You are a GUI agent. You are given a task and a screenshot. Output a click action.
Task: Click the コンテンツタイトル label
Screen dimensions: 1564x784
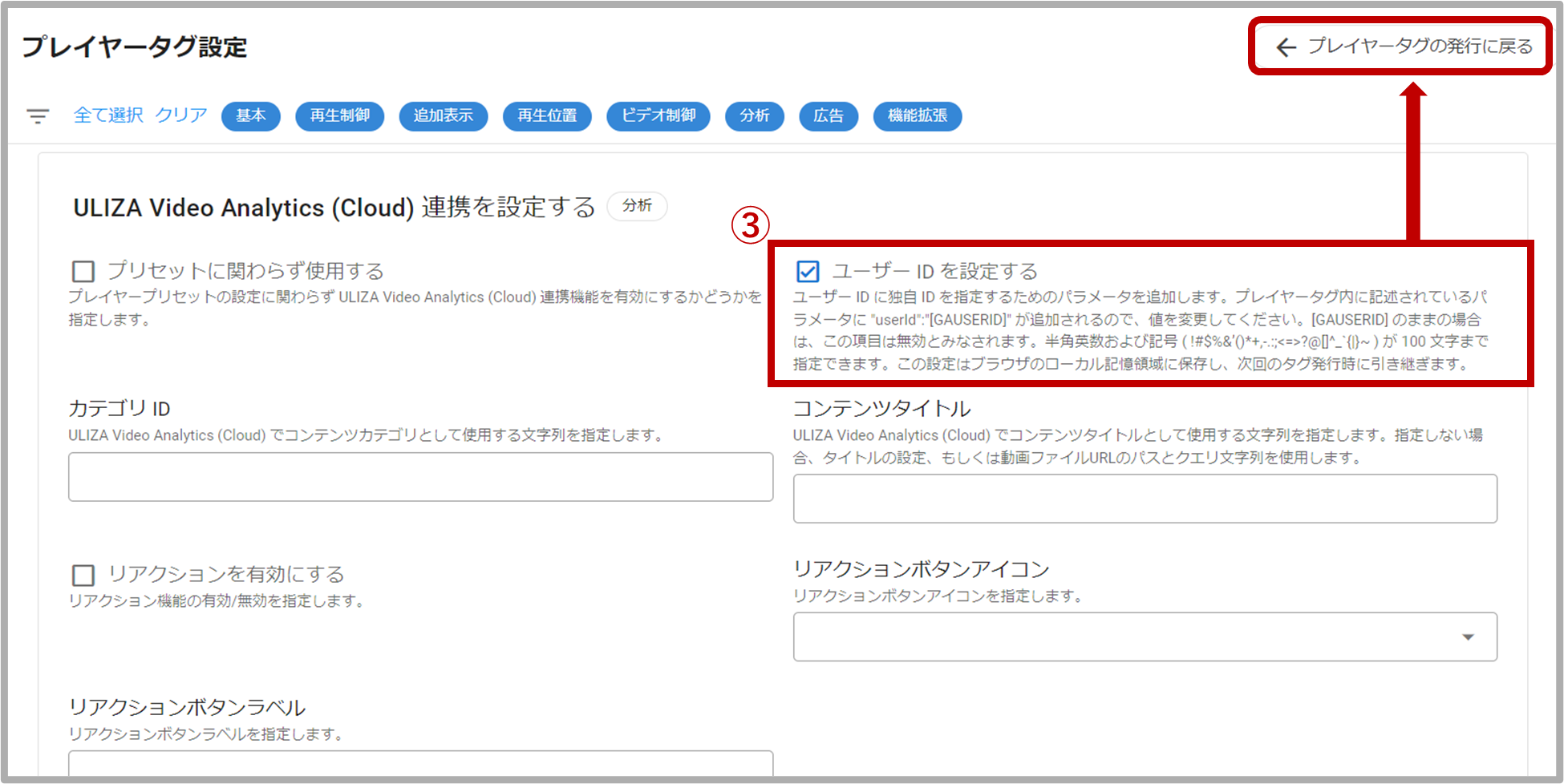[x=882, y=409]
